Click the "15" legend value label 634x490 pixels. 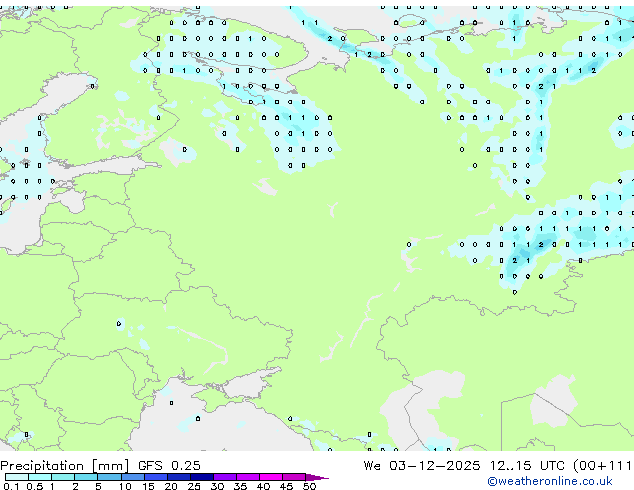148,486
